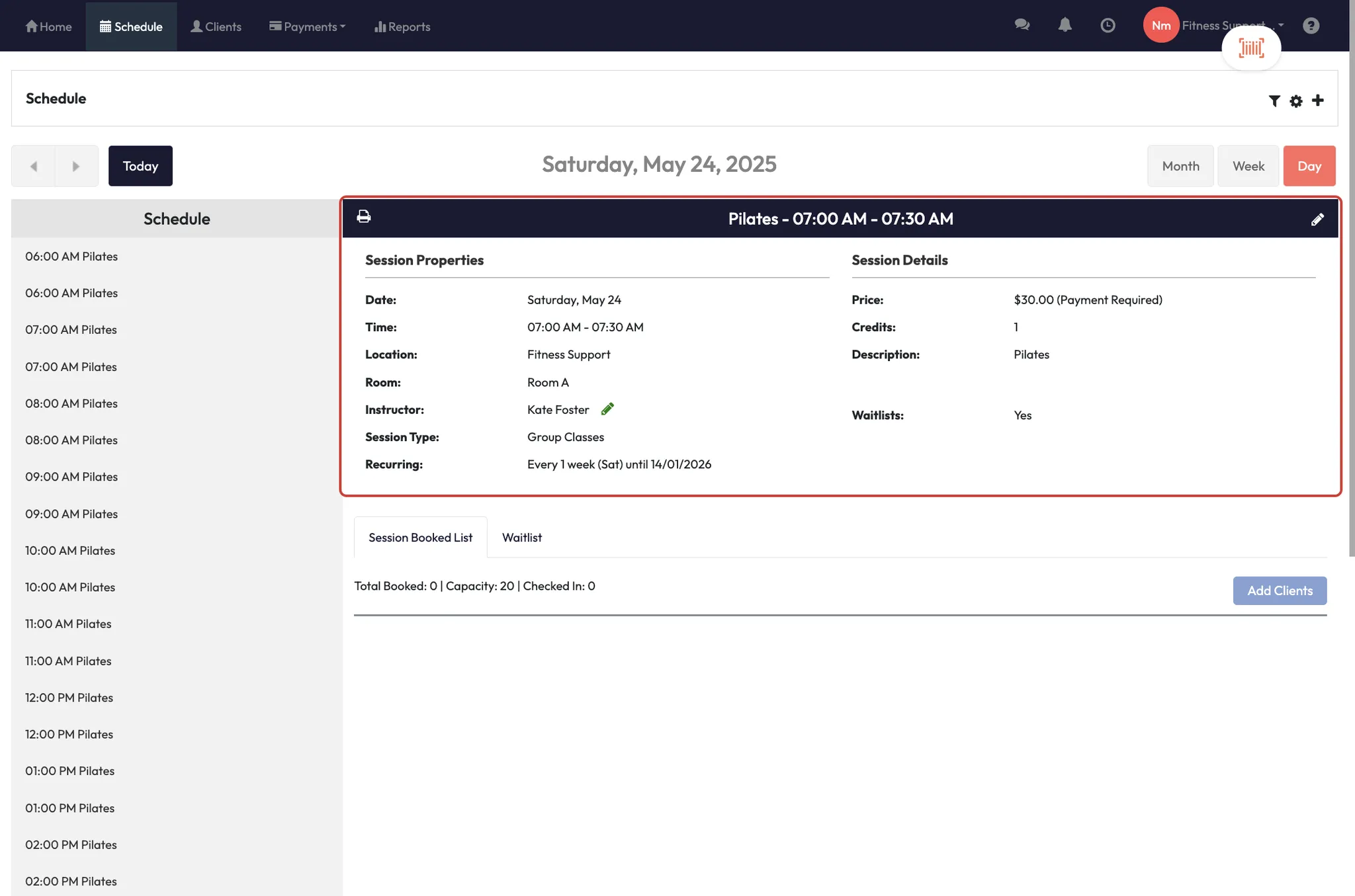Open the barcode scanner button
This screenshot has width=1355, height=896.
click(1251, 48)
